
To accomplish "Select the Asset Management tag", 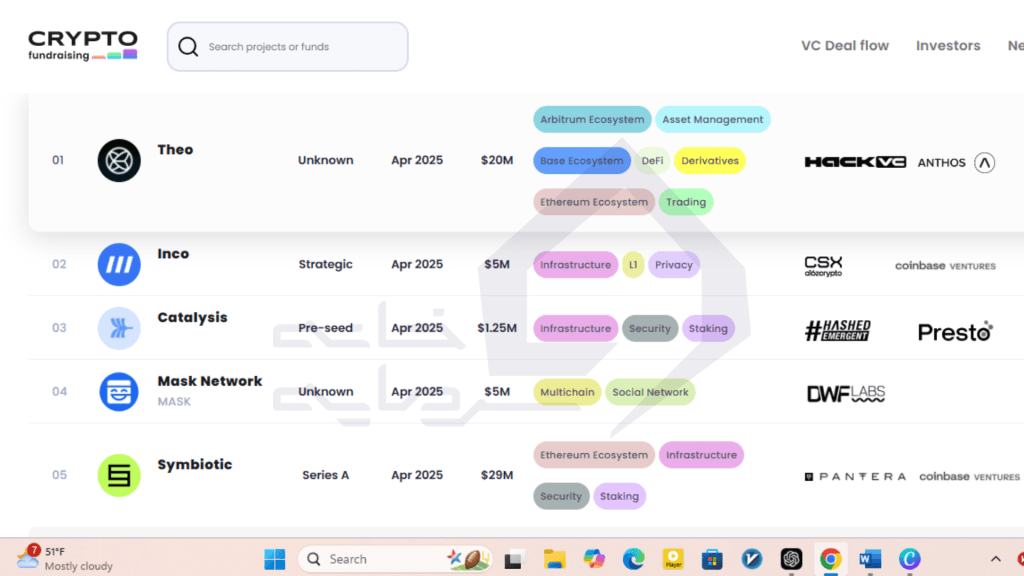I will [712, 120].
